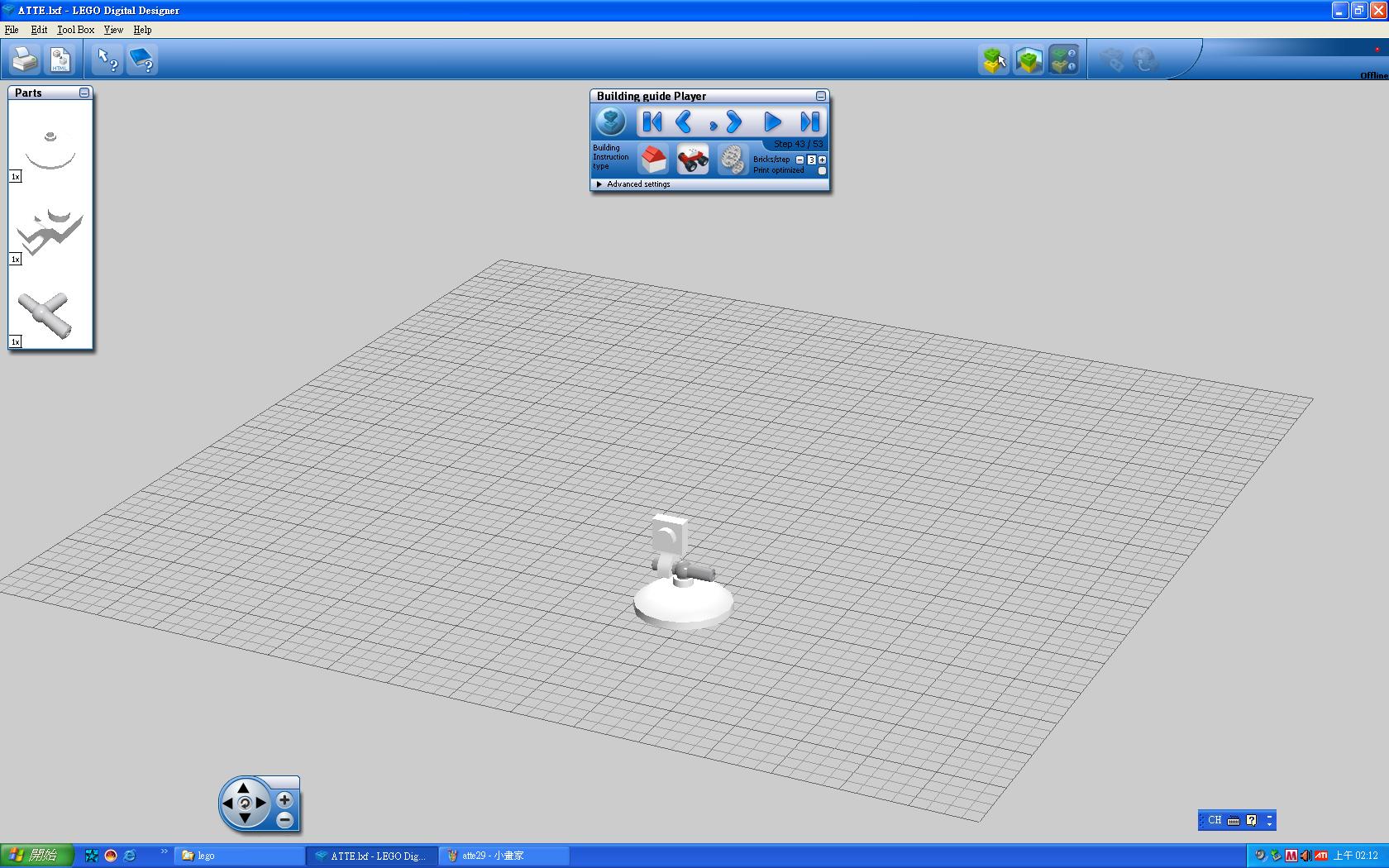
Task: Switch to ATTE.lxf LEGO Digital Designer taskbar button
Action: coord(371,856)
